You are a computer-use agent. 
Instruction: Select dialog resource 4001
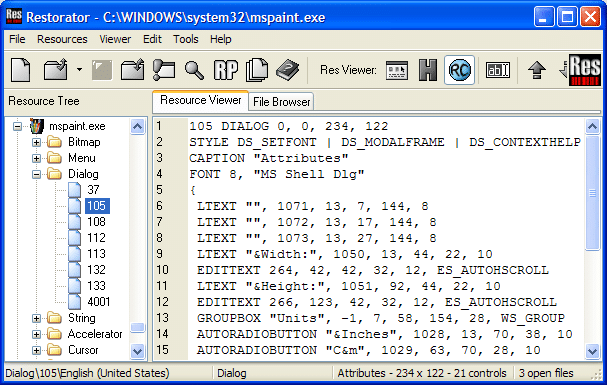click(x=99, y=301)
